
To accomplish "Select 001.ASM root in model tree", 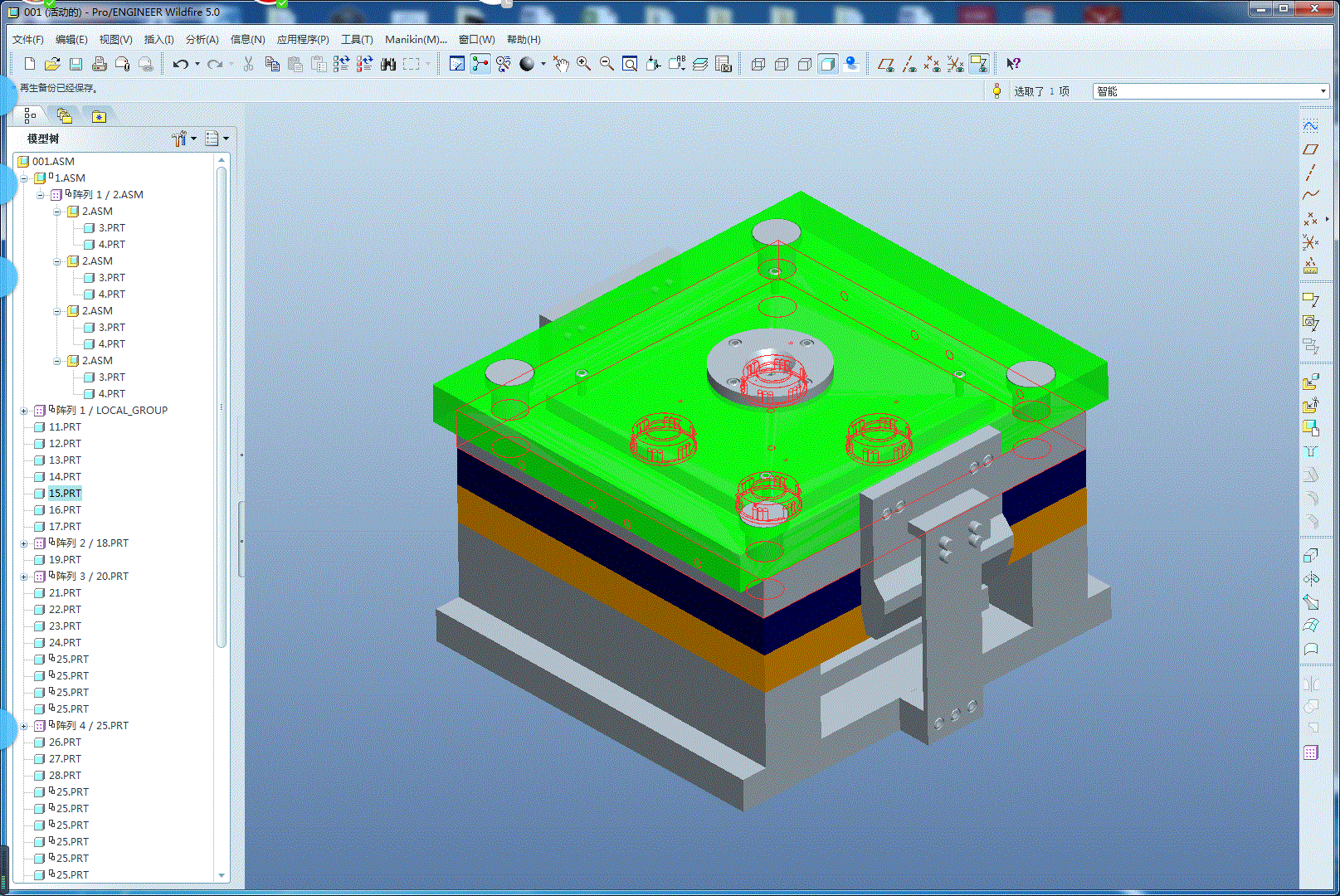I will (x=53, y=162).
